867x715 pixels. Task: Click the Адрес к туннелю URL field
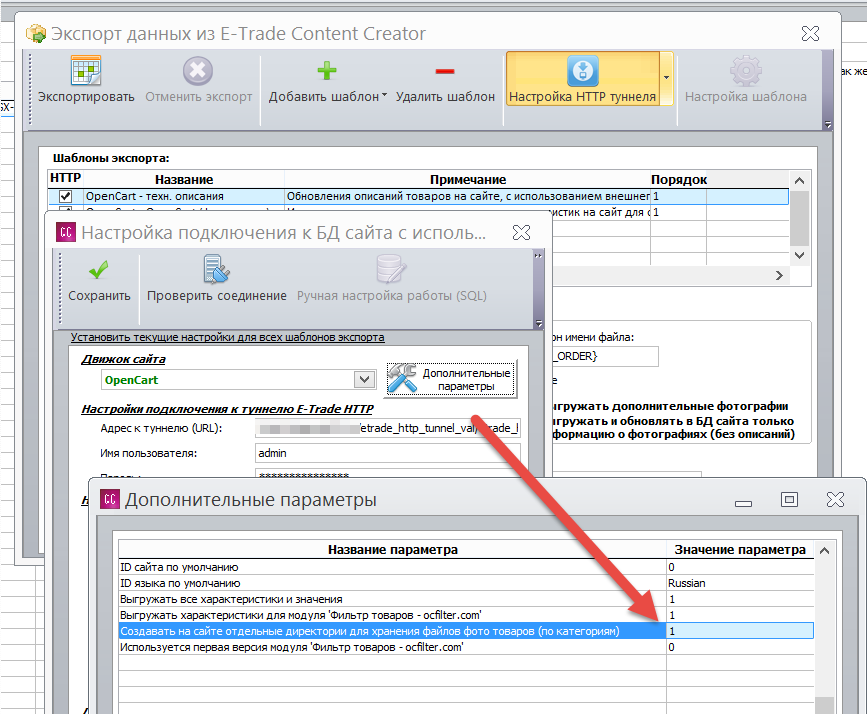(388, 428)
